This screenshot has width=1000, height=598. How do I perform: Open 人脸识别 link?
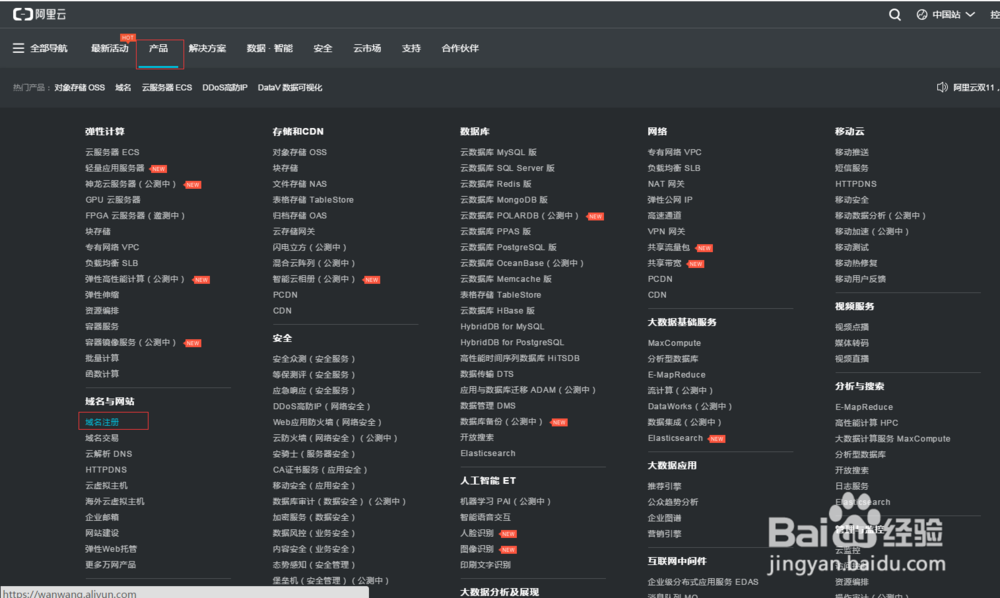[x=477, y=533]
